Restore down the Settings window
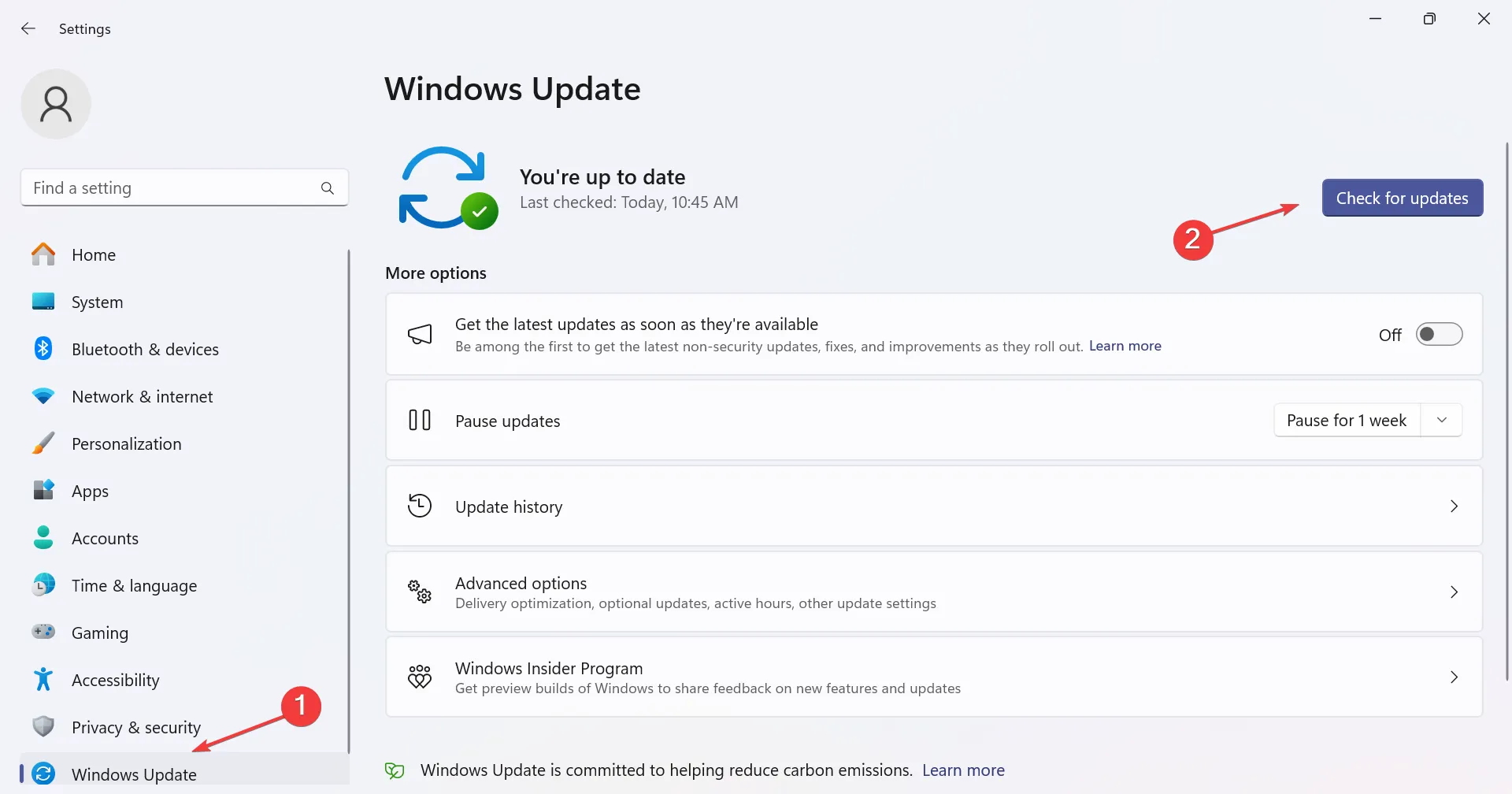Viewport: 1512px width, 794px height. click(1429, 19)
